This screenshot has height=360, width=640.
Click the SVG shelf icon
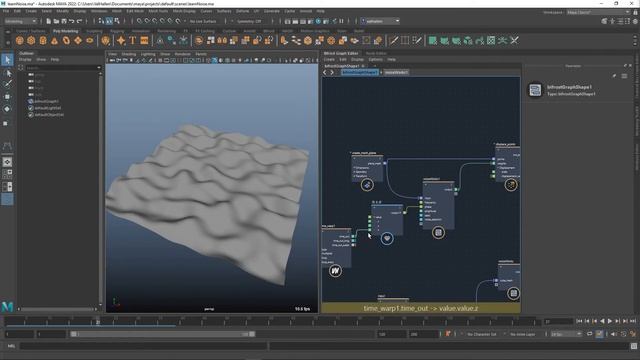tap(144, 40)
